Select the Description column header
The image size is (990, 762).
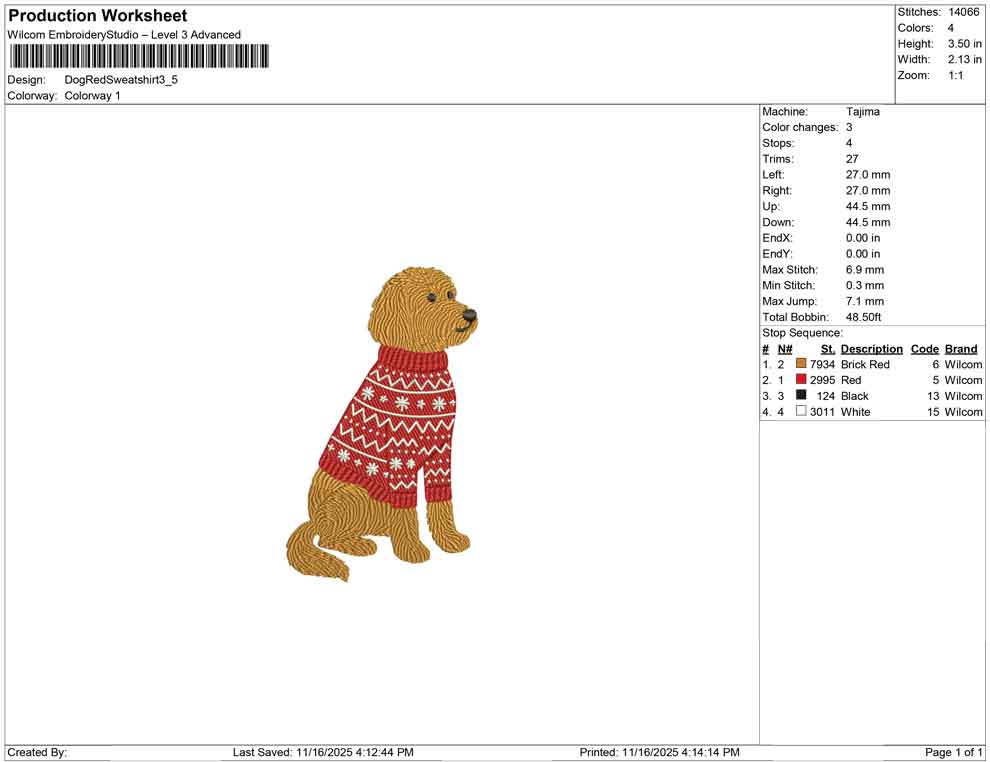click(x=871, y=348)
